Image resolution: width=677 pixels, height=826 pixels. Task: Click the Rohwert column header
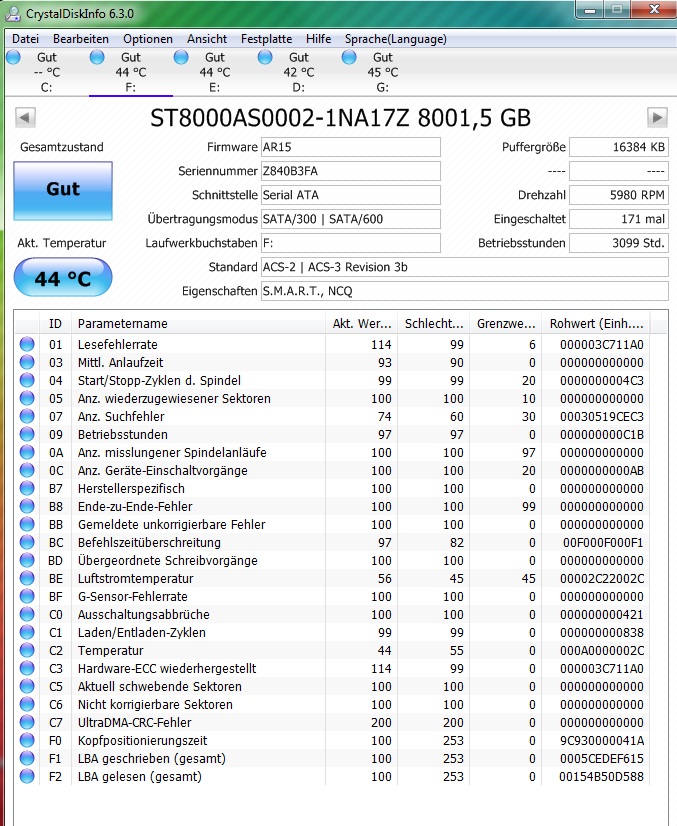[x=596, y=323]
